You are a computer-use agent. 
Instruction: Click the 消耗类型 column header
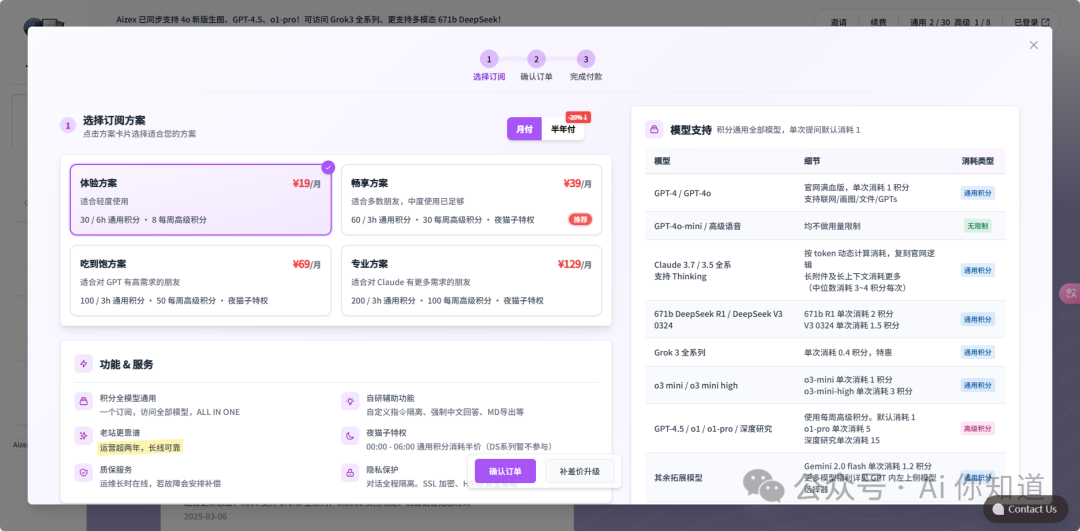point(977,160)
